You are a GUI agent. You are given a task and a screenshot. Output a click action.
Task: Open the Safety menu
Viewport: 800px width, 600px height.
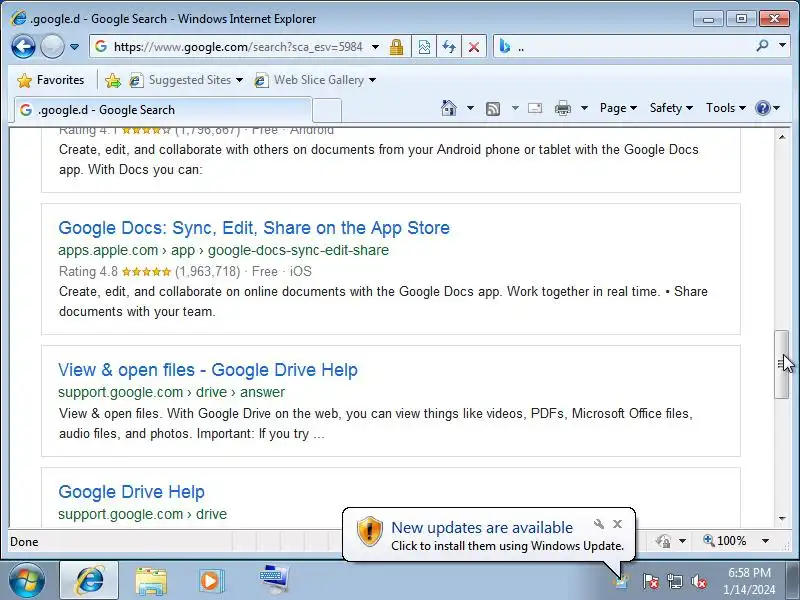671,108
